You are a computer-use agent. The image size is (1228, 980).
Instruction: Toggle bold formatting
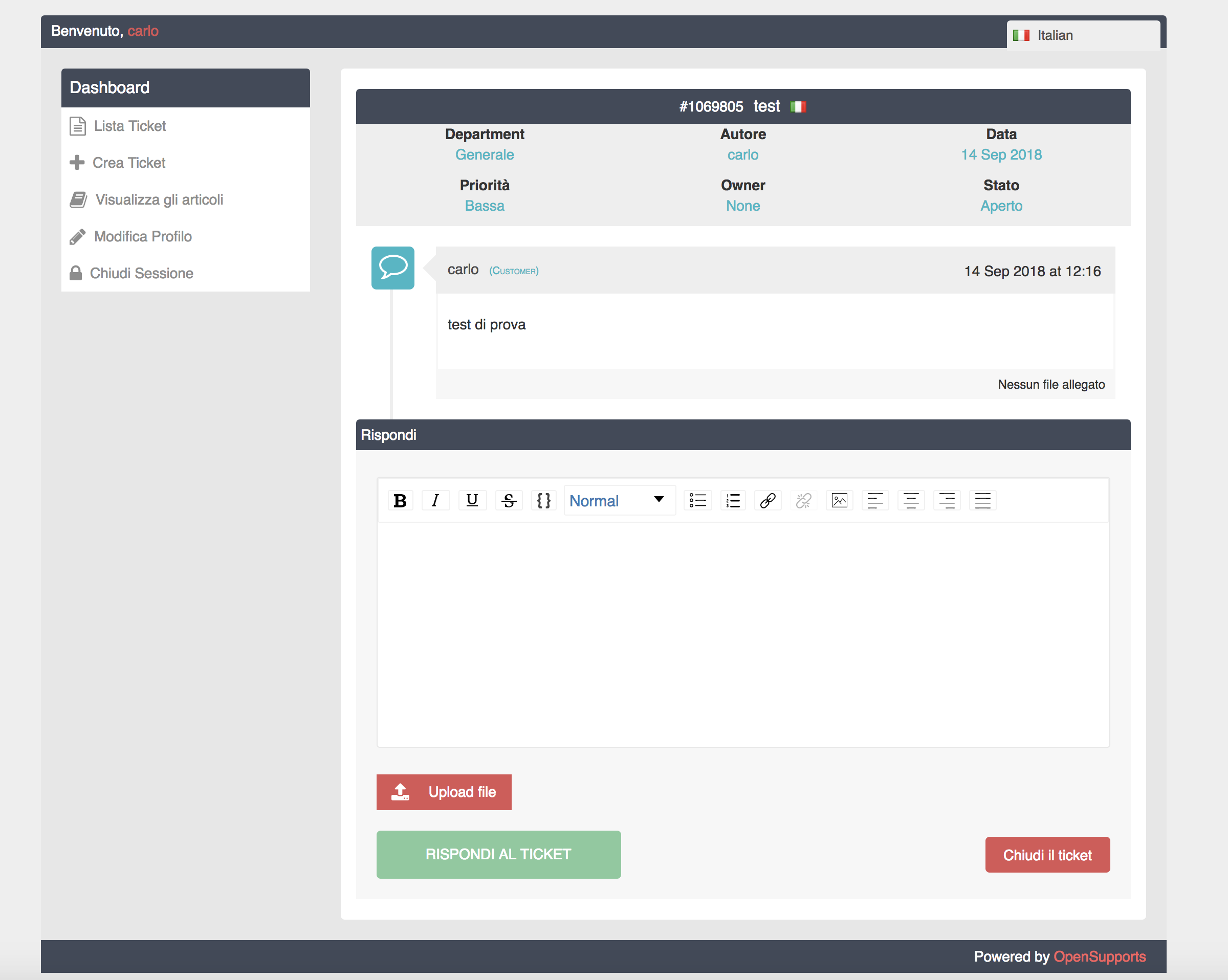click(401, 500)
